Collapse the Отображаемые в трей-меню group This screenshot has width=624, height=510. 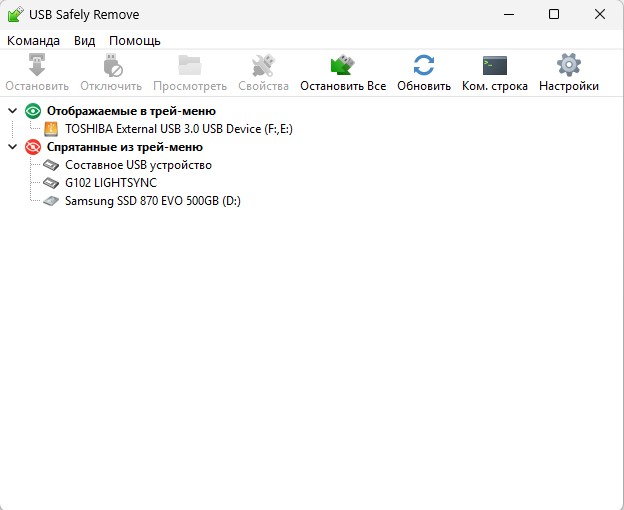(x=13, y=111)
